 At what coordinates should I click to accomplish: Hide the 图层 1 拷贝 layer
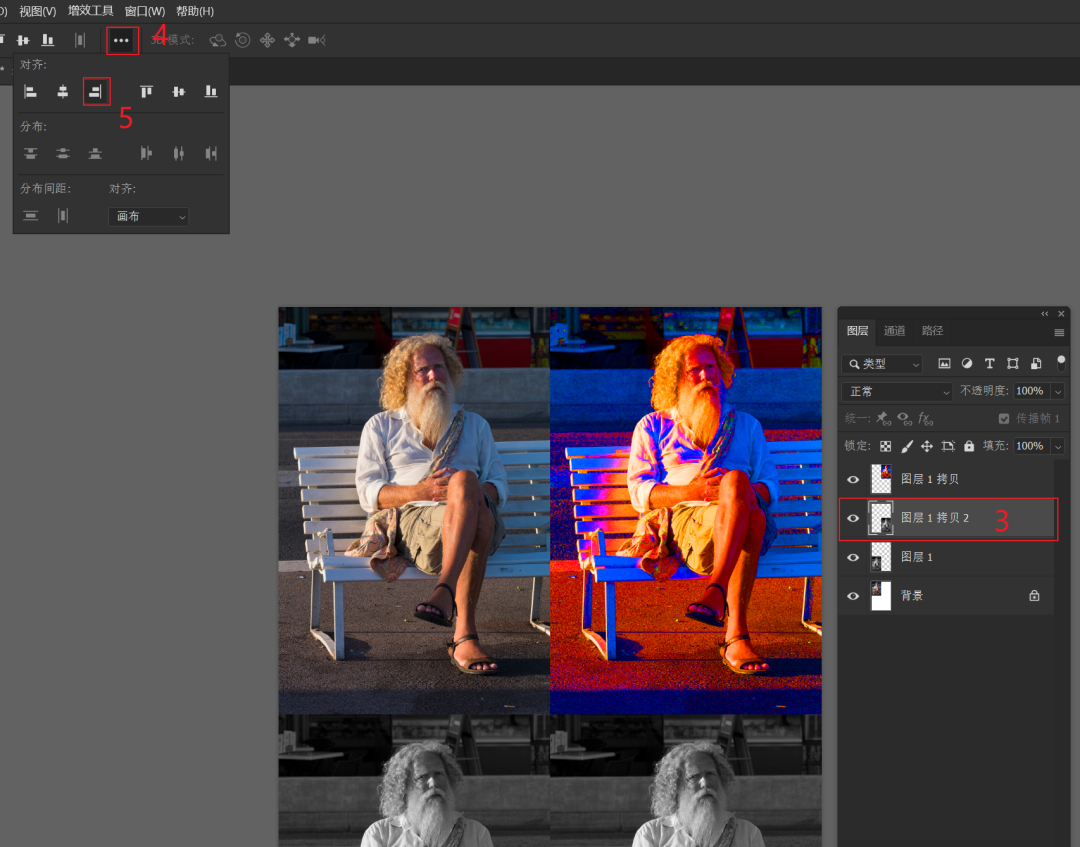(x=853, y=479)
